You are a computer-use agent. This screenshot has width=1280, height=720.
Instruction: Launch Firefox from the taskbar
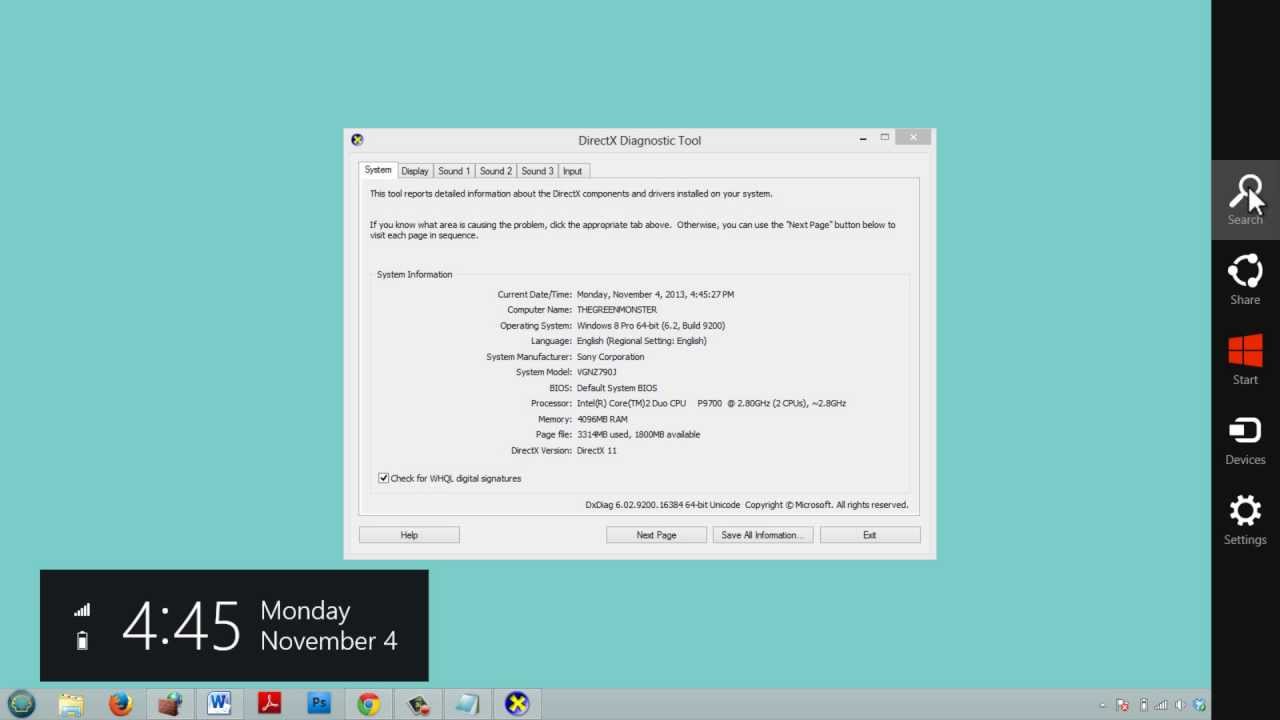coord(120,704)
